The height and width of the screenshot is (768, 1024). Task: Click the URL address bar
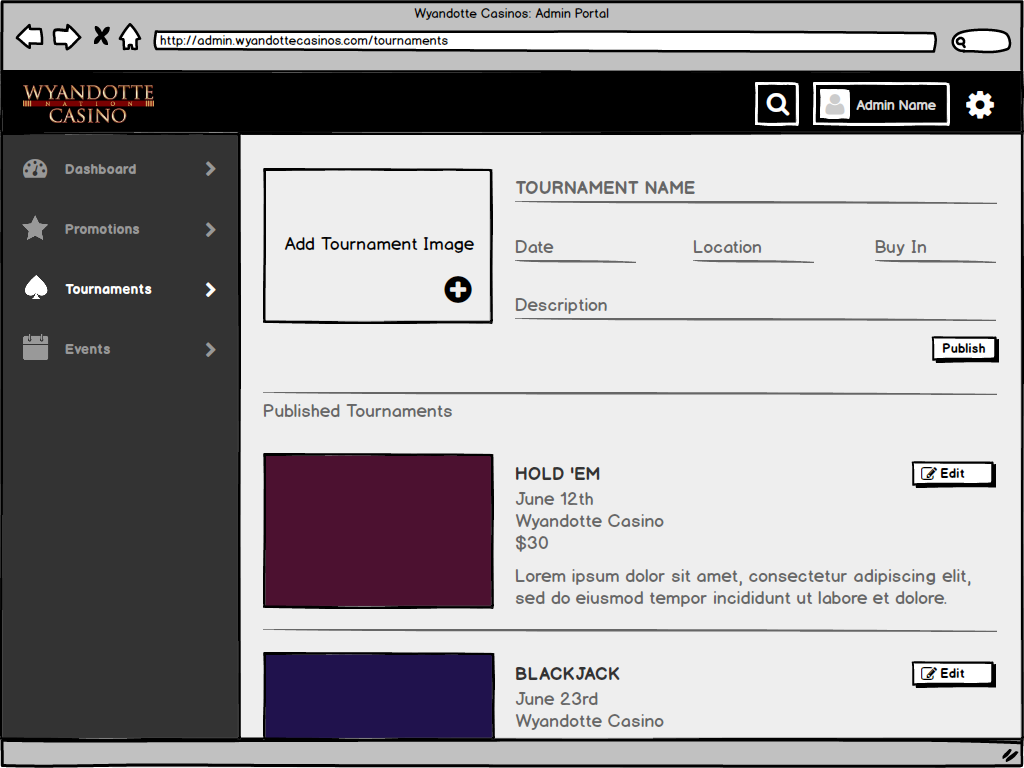545,41
